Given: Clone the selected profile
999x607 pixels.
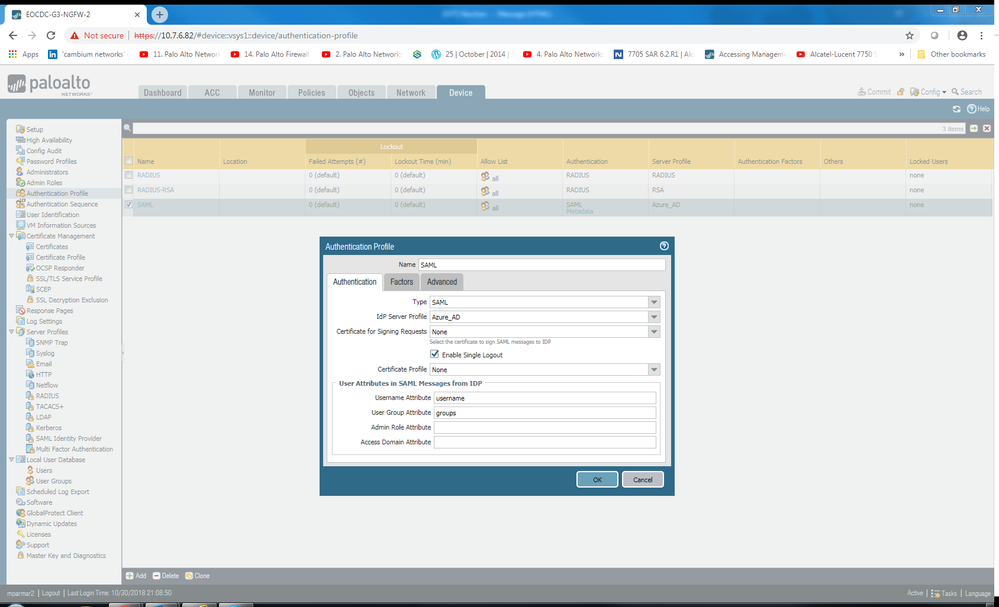Looking at the screenshot, I should coord(198,576).
